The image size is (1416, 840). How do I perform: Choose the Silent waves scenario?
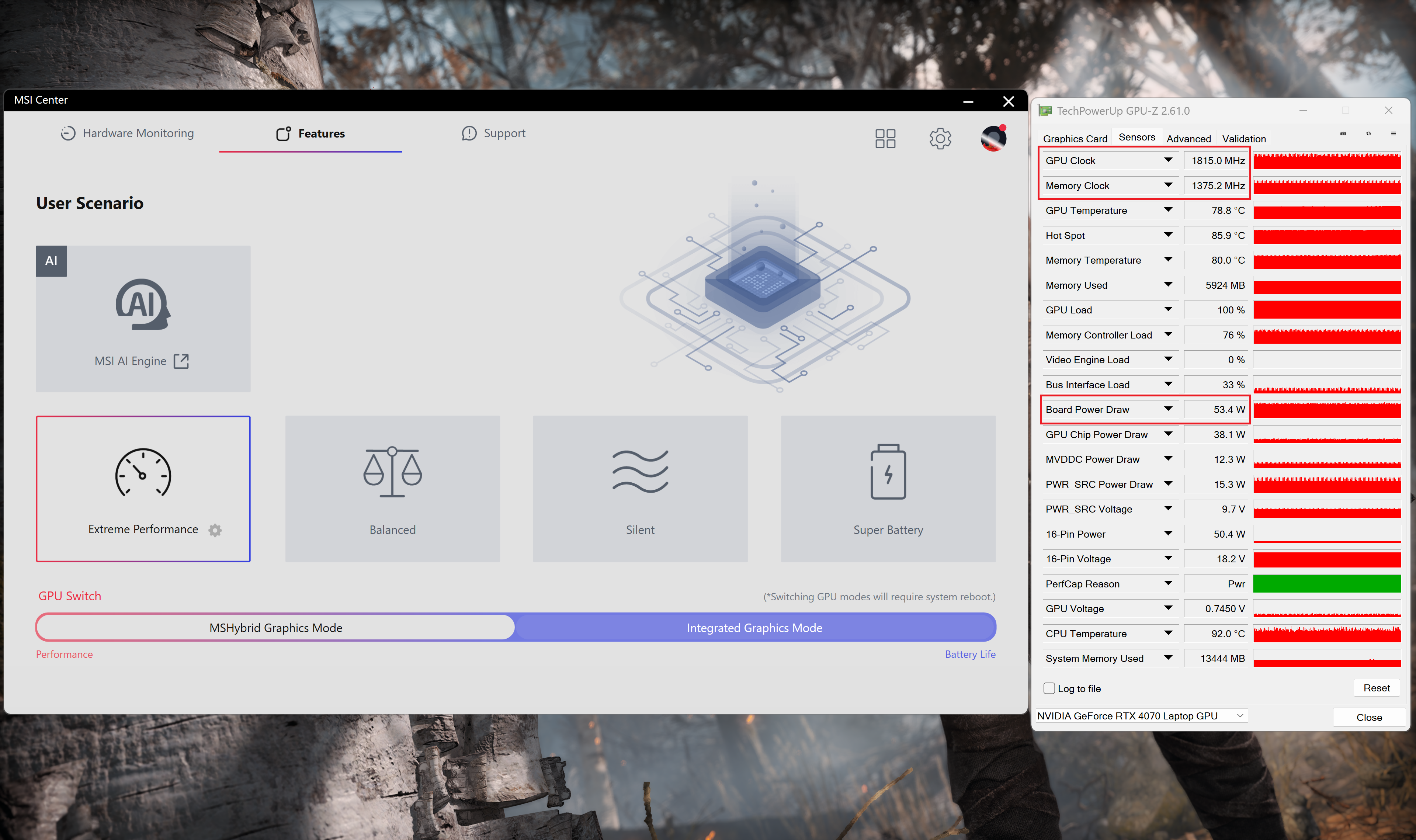pos(640,489)
